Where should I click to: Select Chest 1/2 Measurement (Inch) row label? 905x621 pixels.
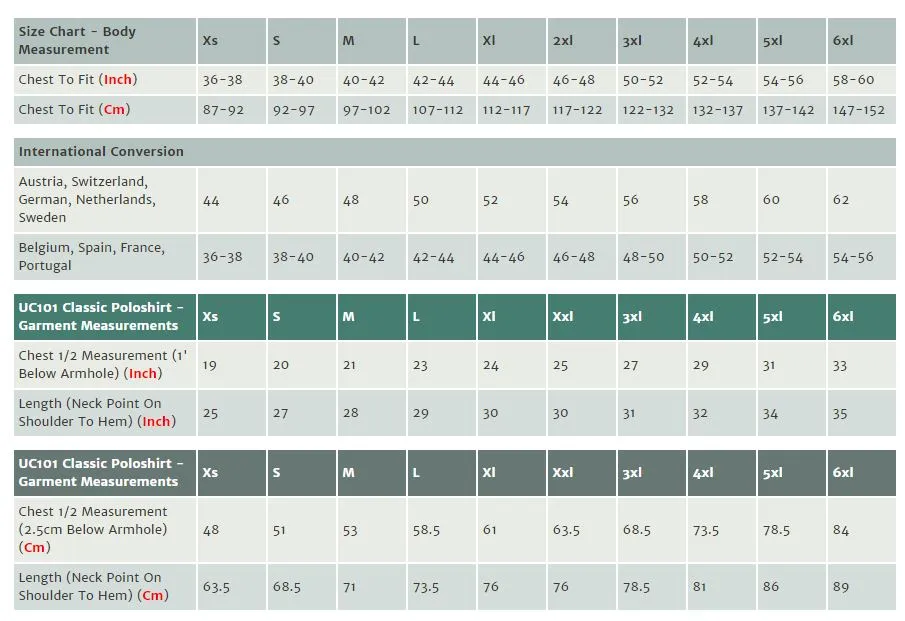click(x=105, y=365)
